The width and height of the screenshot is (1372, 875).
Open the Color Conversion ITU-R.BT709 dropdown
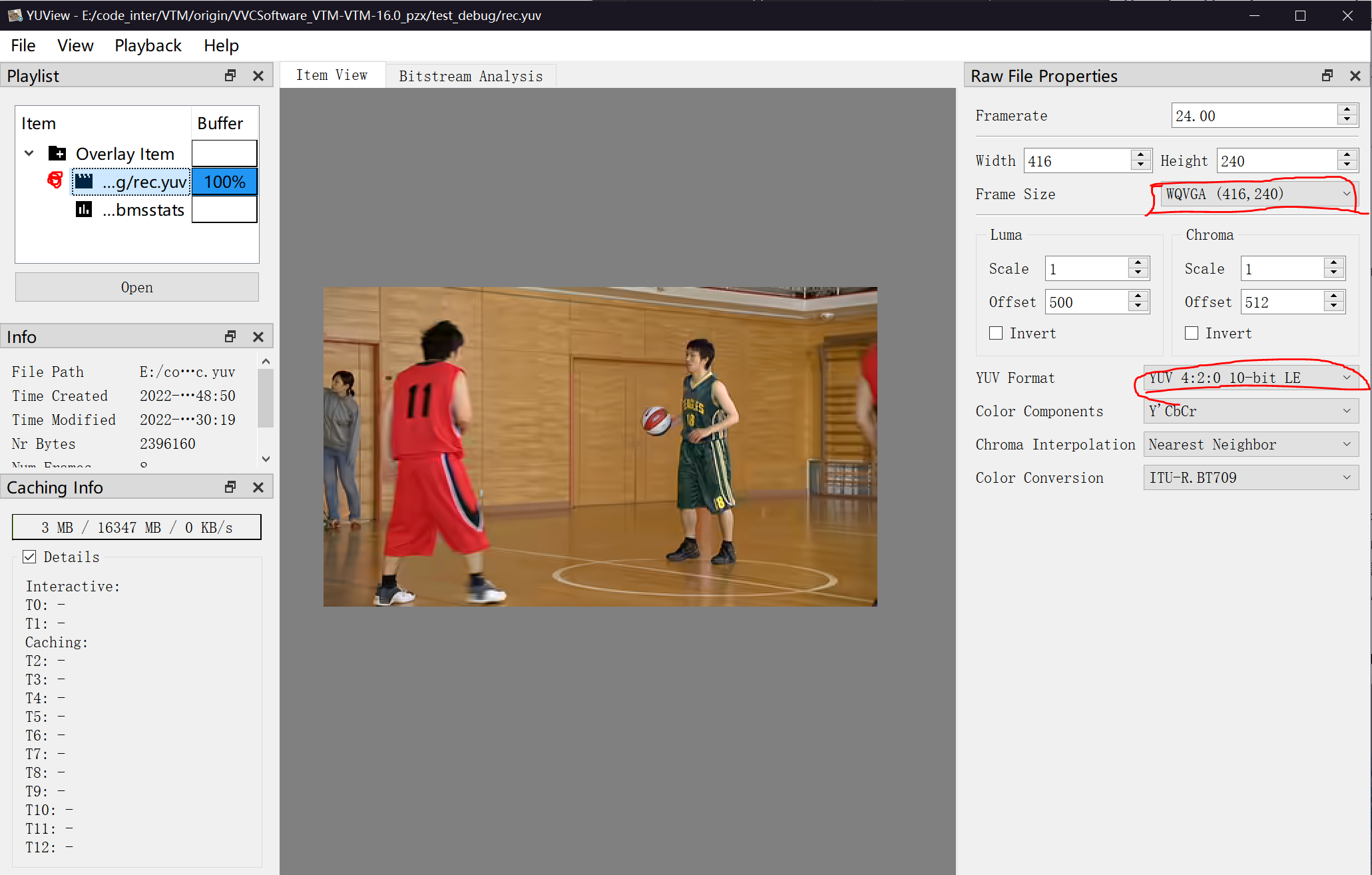1251,477
